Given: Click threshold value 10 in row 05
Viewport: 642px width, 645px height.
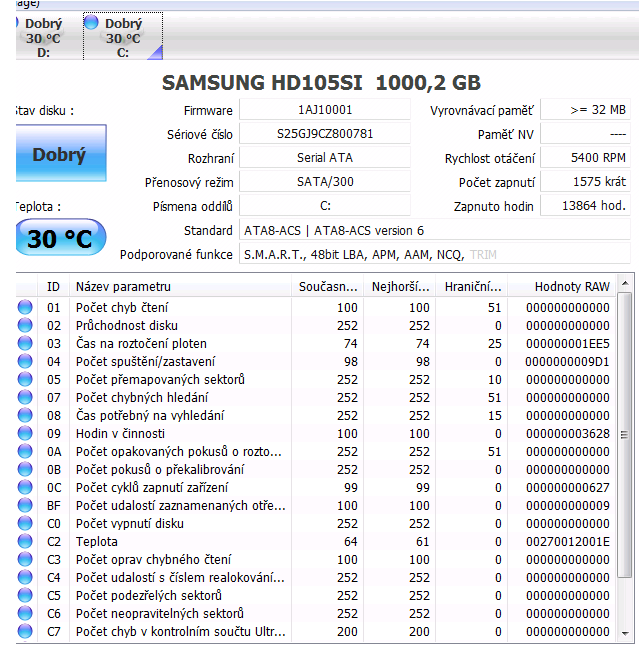Looking at the screenshot, I should coord(494,380).
